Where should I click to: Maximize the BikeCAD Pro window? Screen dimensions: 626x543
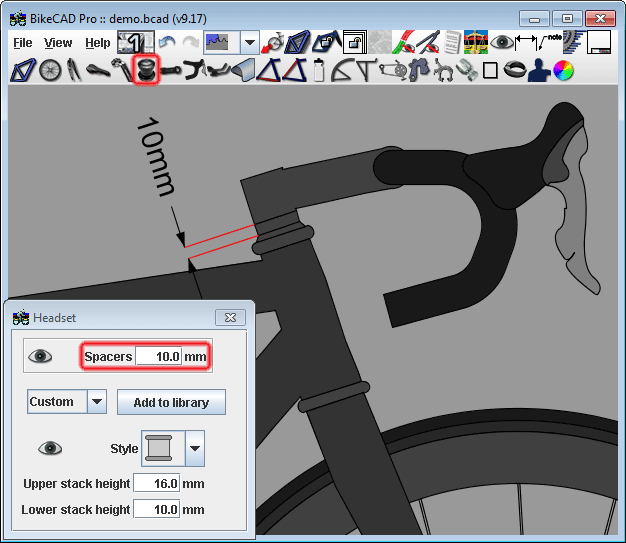[x=567, y=18]
